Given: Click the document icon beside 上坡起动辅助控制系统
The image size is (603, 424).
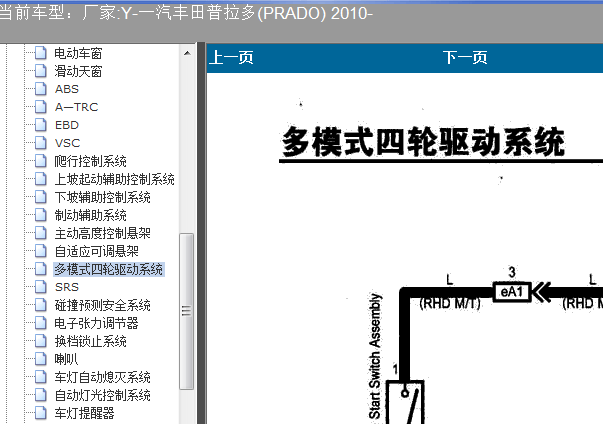Looking at the screenshot, I should [x=41, y=179].
